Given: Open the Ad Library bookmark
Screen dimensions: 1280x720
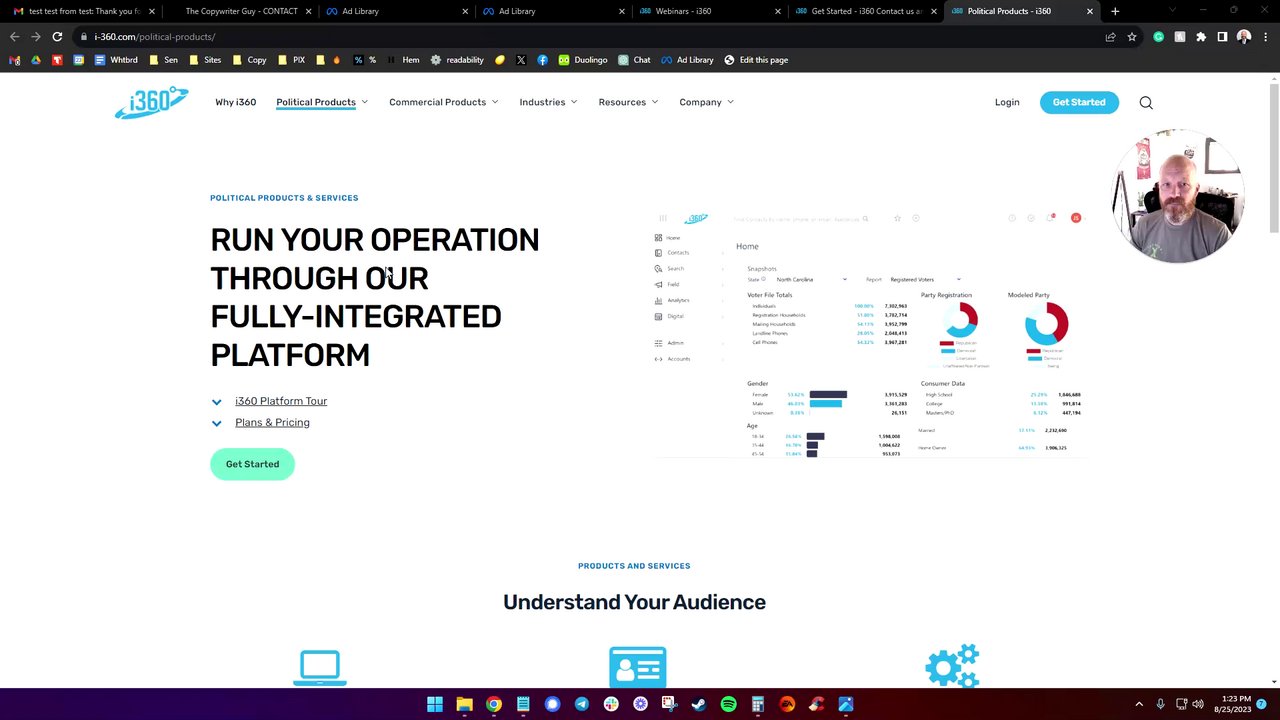Looking at the screenshot, I should (688, 60).
